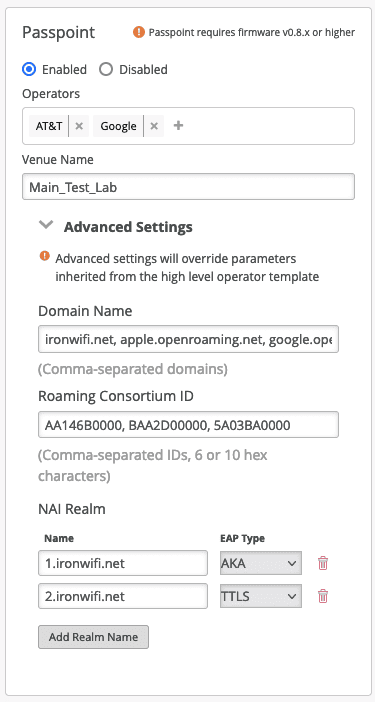Click the Google operator tag
This screenshot has width=375, height=702.
118,126
